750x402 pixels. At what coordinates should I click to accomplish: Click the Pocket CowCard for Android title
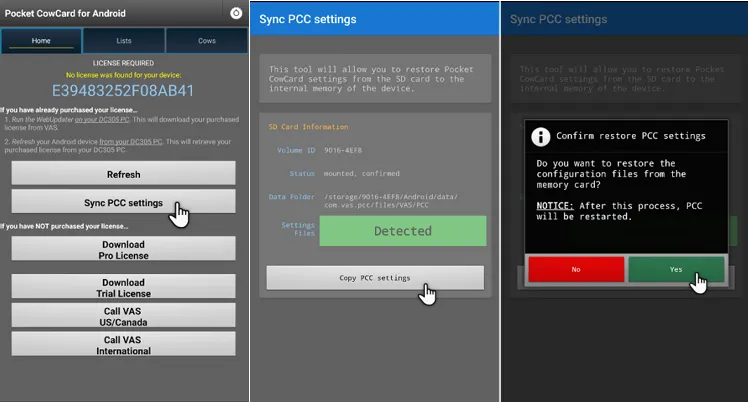pyautogui.click(x=65, y=13)
